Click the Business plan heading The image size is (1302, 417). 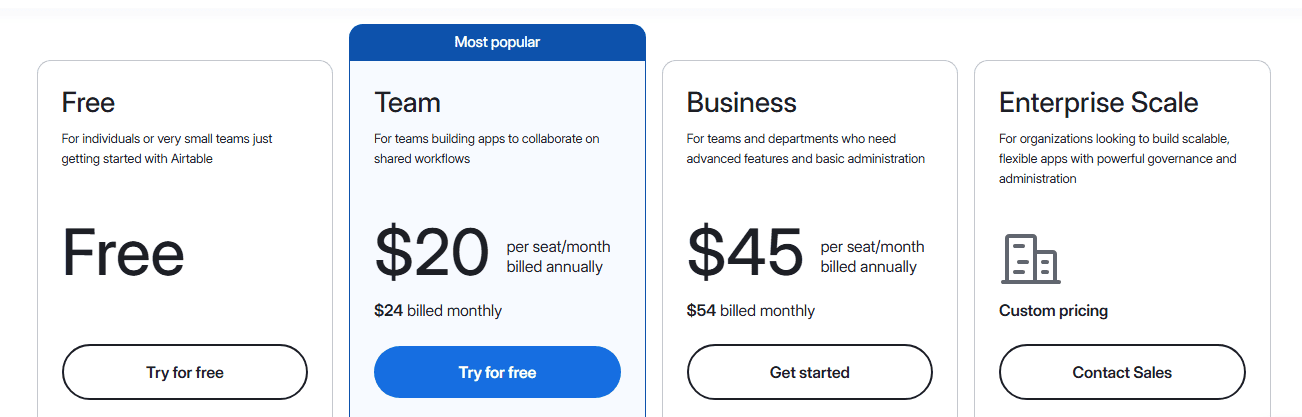coord(741,102)
